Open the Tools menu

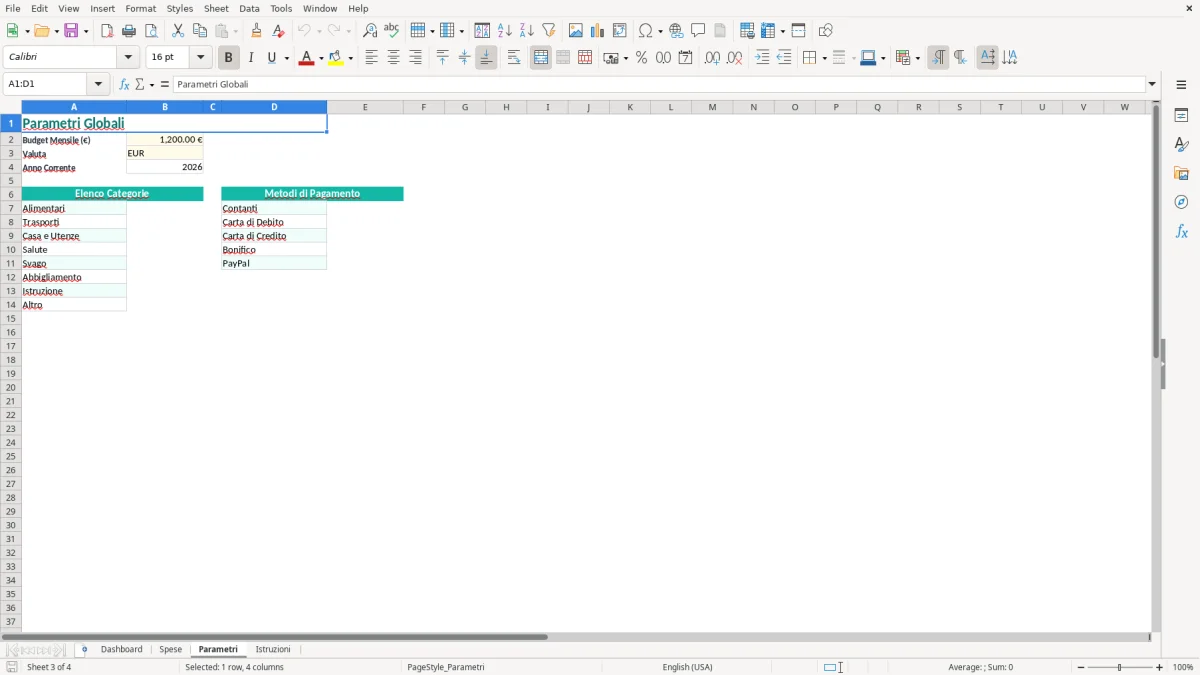click(281, 8)
